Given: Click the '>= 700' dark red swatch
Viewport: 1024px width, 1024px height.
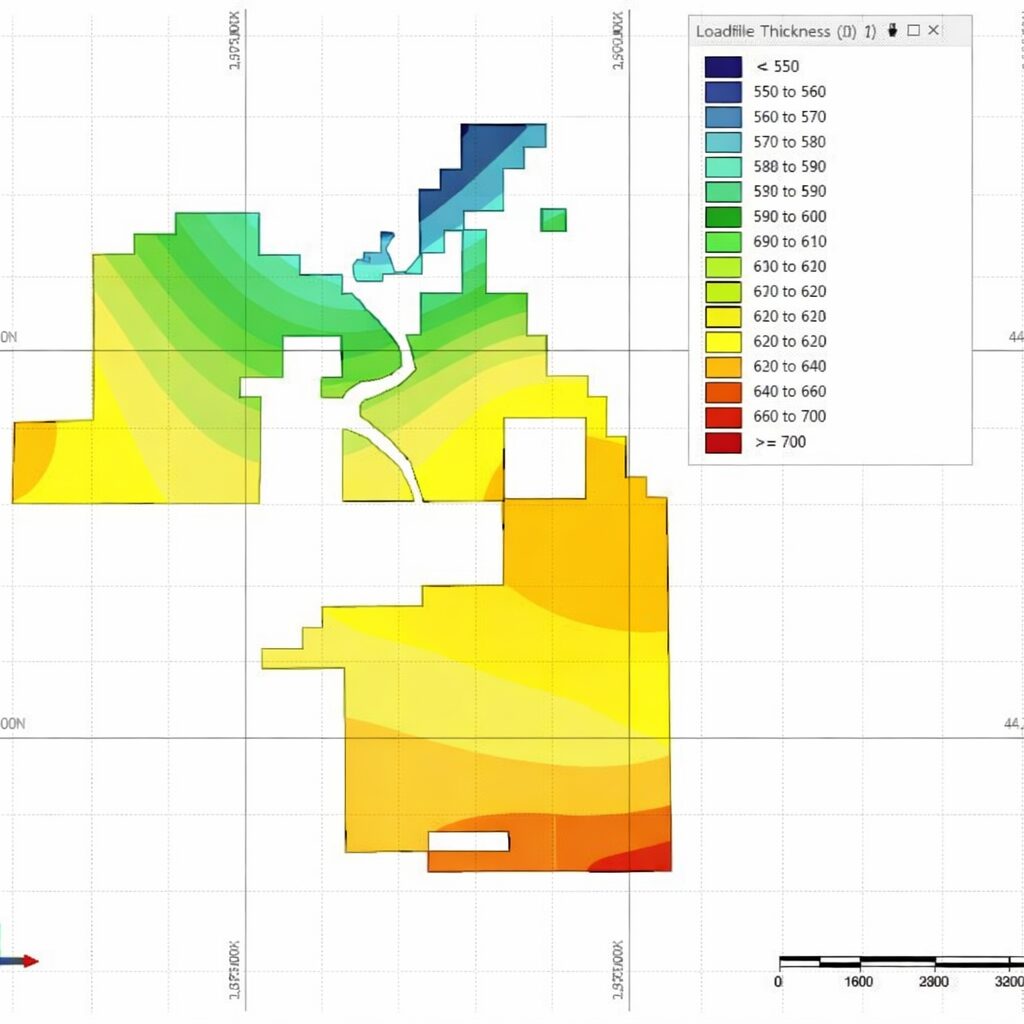Looking at the screenshot, I should (x=723, y=442).
